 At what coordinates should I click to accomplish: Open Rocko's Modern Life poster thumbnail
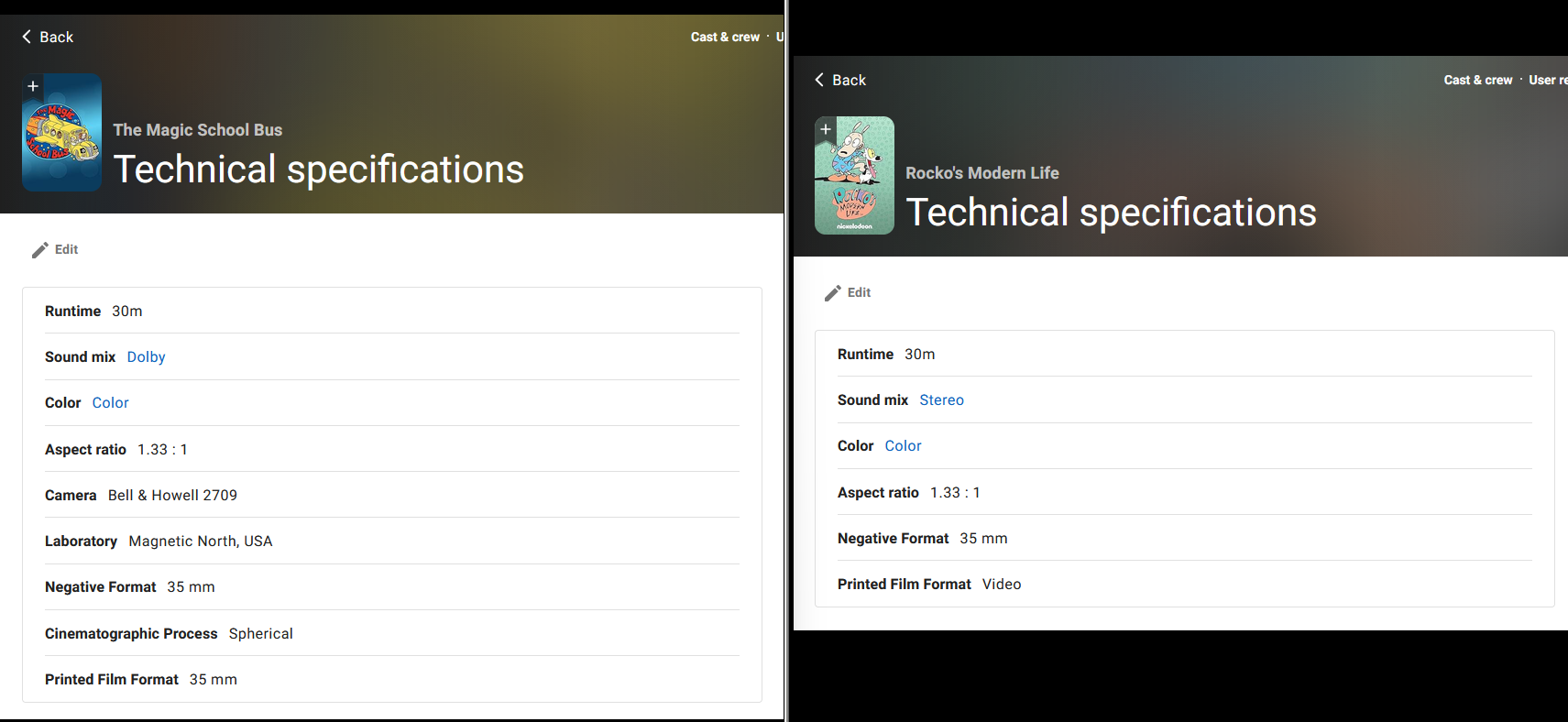click(854, 176)
